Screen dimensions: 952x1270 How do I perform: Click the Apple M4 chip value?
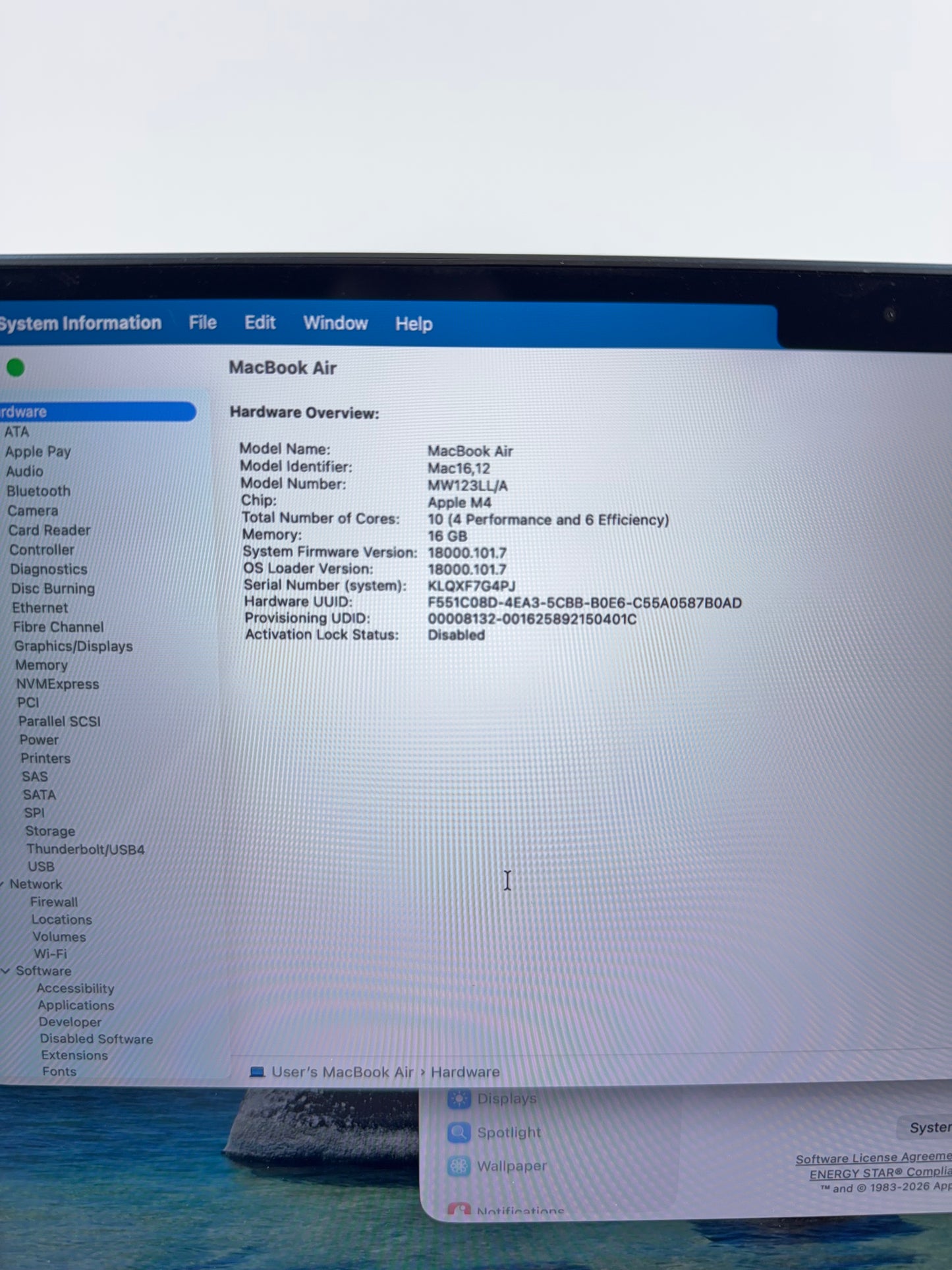click(x=459, y=503)
